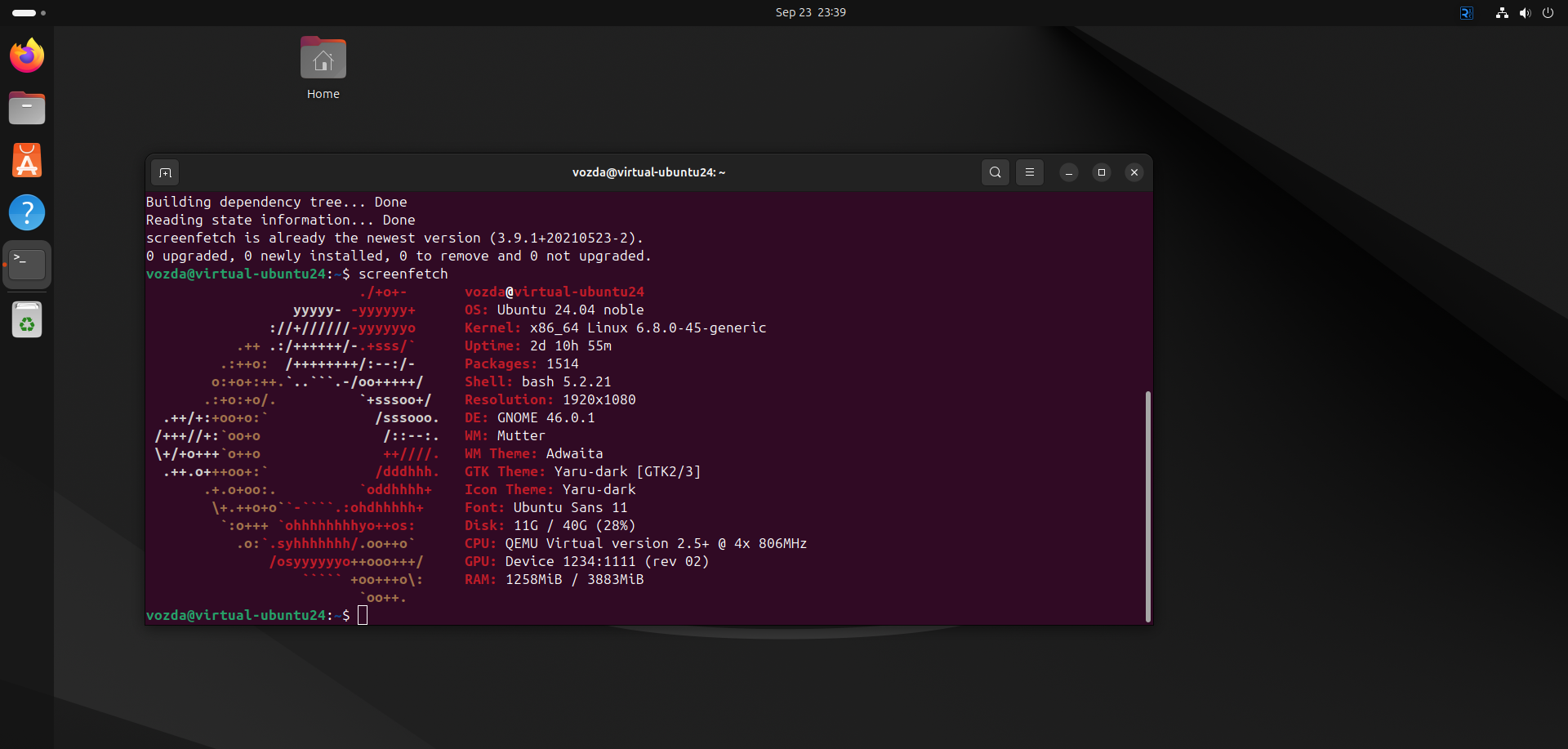The image size is (1568, 749).
Task: Open the clock and calendar menu
Action: 810,12
